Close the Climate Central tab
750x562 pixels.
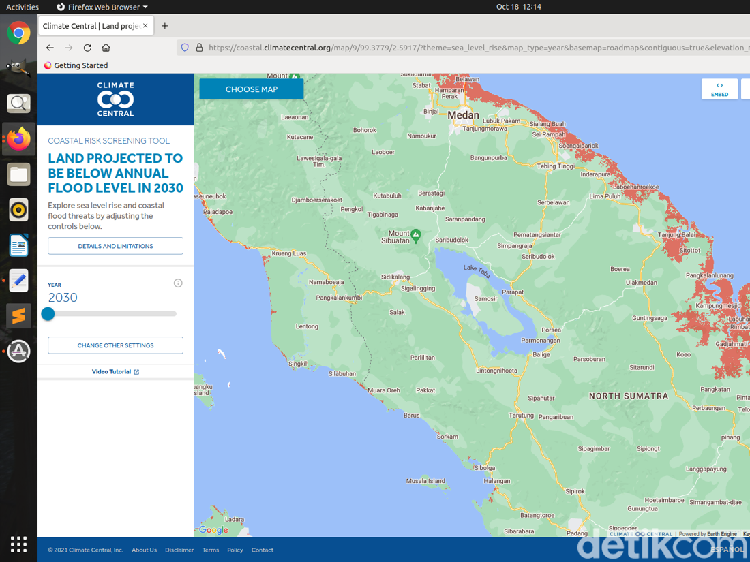click(x=145, y=26)
